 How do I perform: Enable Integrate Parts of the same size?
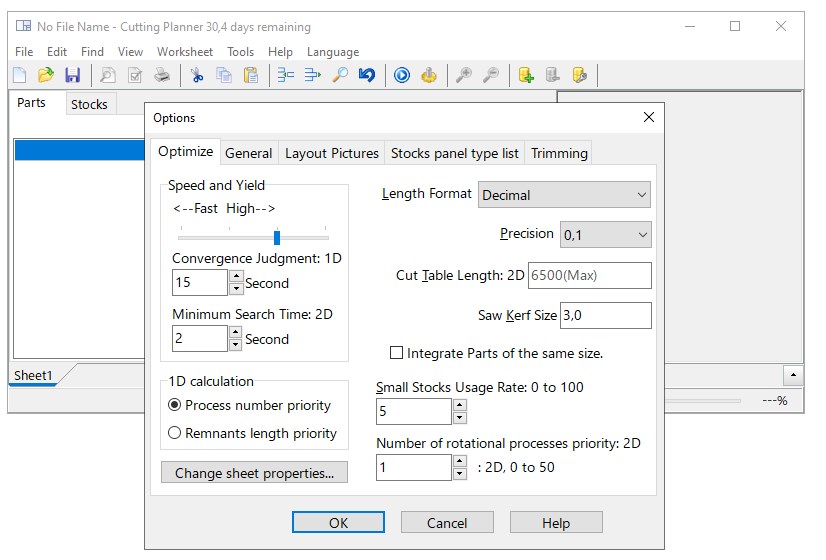(397, 353)
